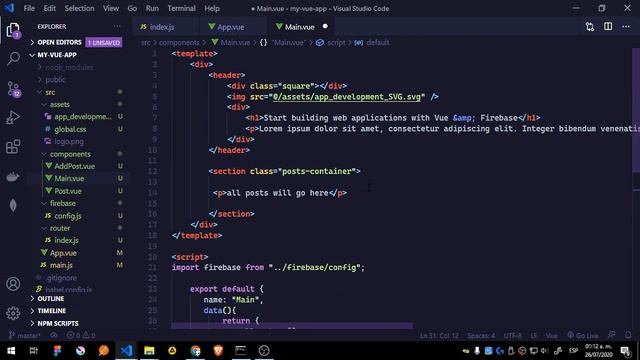Screen dimensions: 640x360
Task: Open the File menu
Action: 29,8
